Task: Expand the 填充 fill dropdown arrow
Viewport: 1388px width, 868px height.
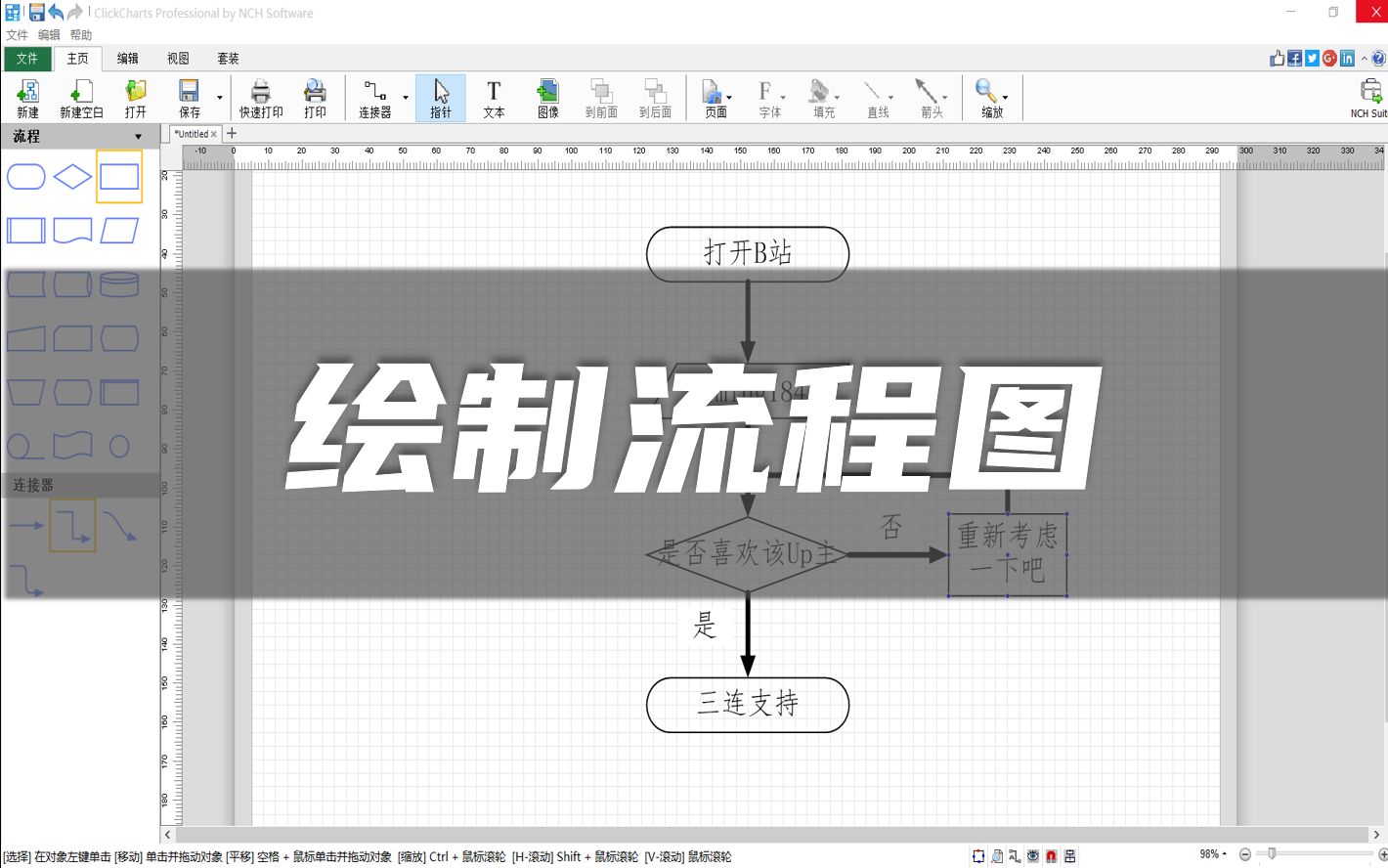Action: (837, 98)
